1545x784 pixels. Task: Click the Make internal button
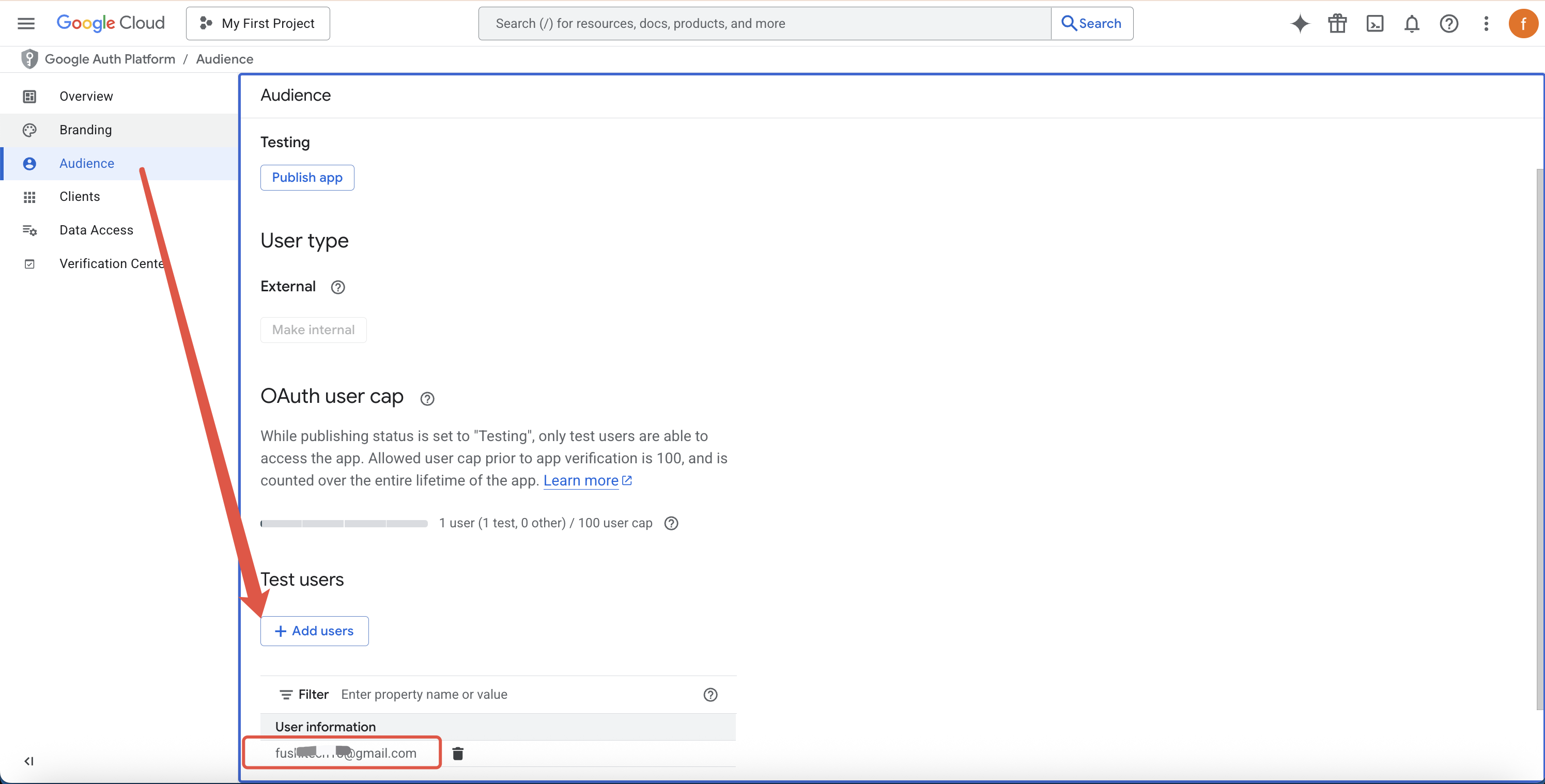pos(313,330)
